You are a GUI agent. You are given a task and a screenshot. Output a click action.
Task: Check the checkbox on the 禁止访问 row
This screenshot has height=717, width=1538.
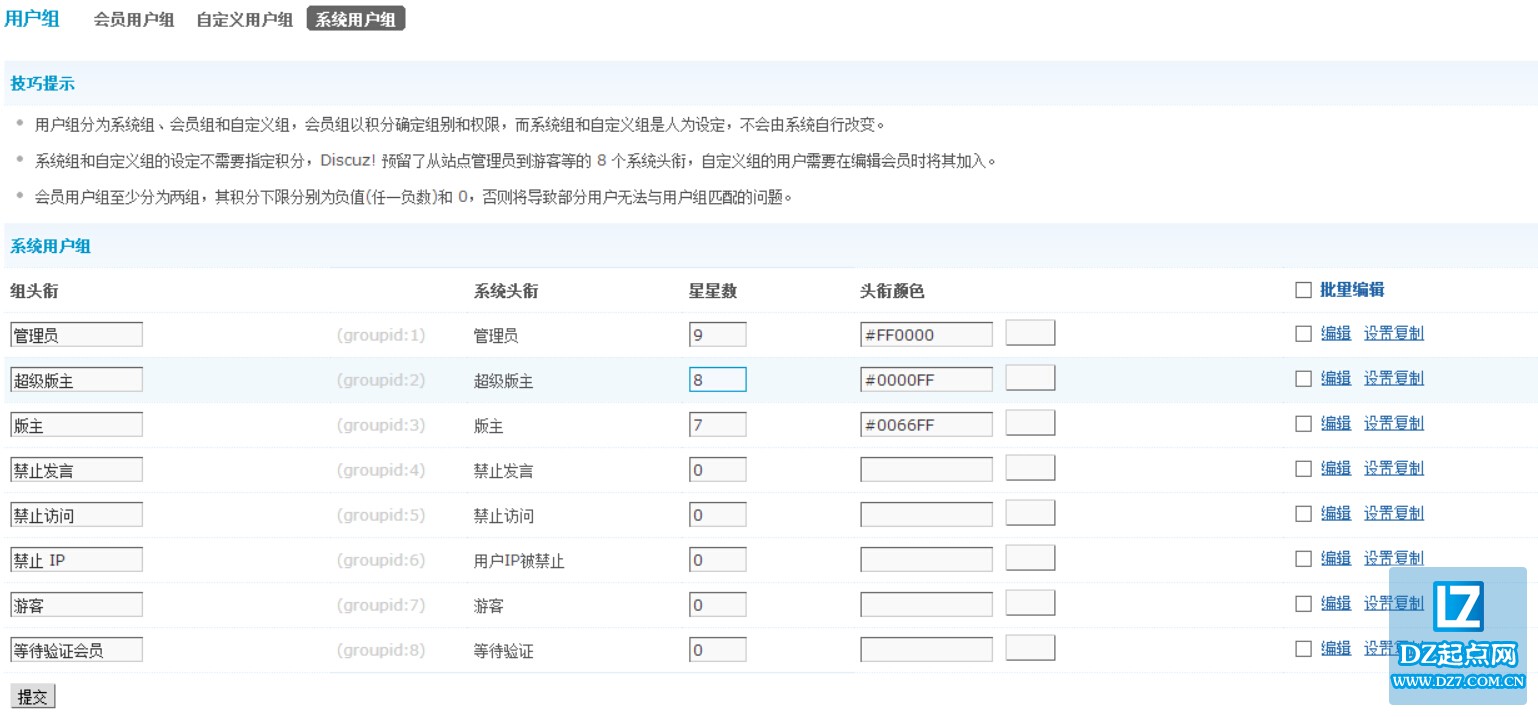coord(1303,513)
